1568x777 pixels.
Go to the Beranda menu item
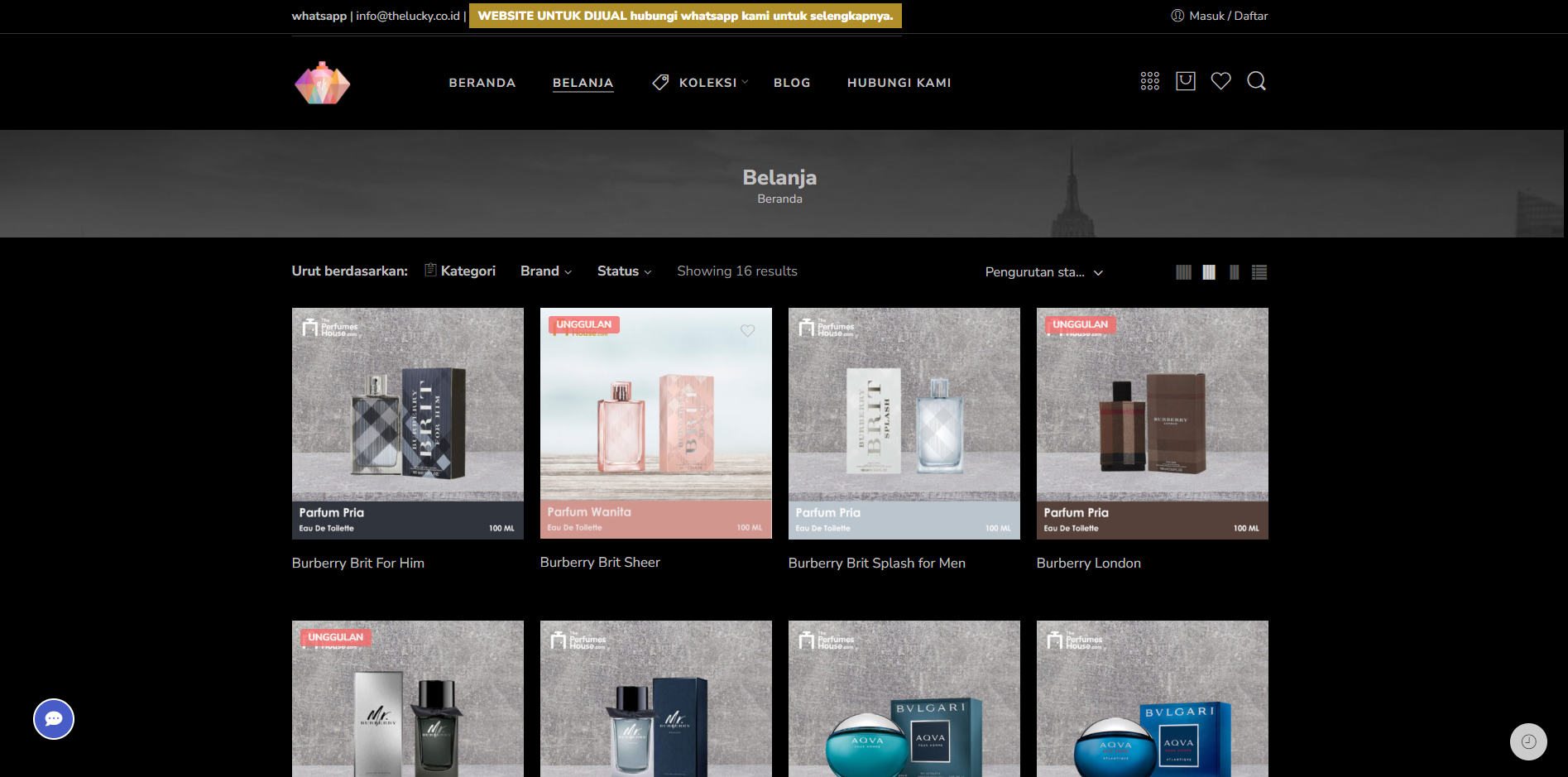(x=482, y=83)
